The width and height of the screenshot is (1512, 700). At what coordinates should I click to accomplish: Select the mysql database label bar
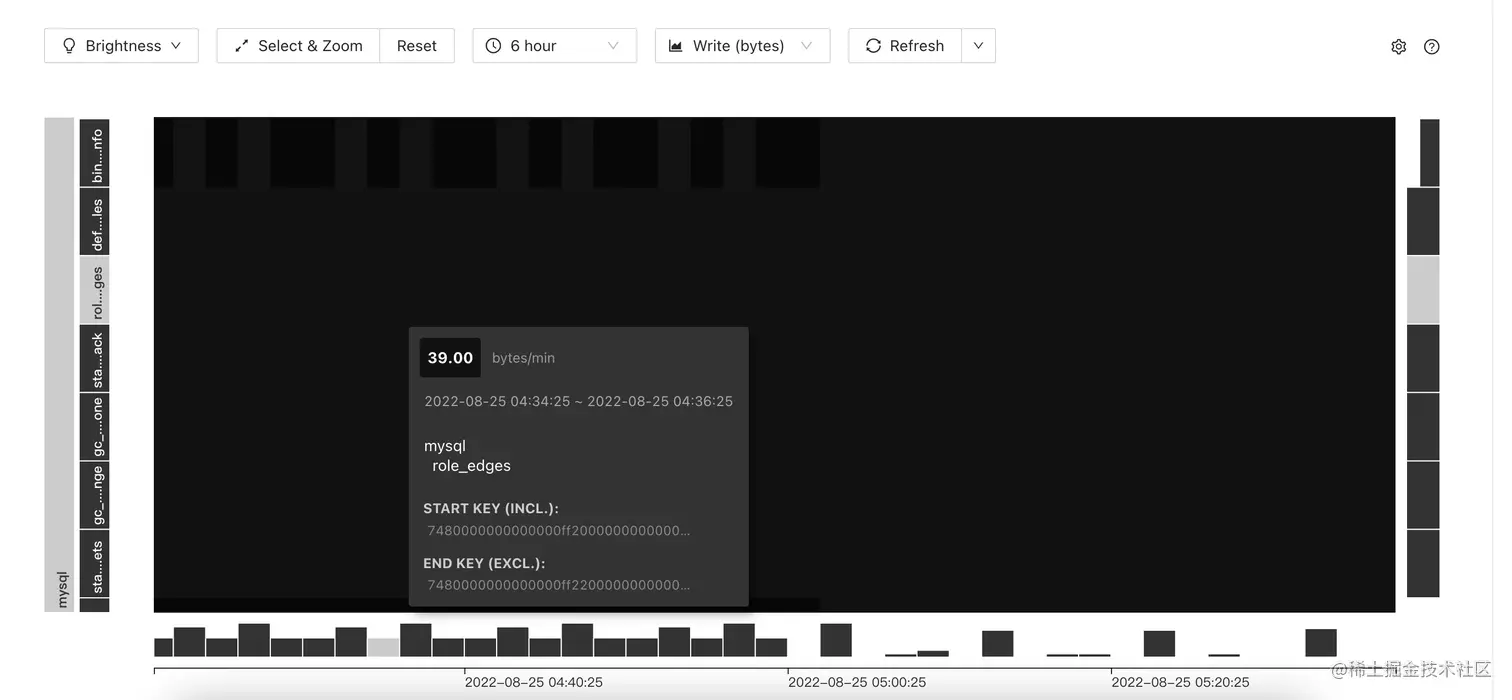(60, 364)
